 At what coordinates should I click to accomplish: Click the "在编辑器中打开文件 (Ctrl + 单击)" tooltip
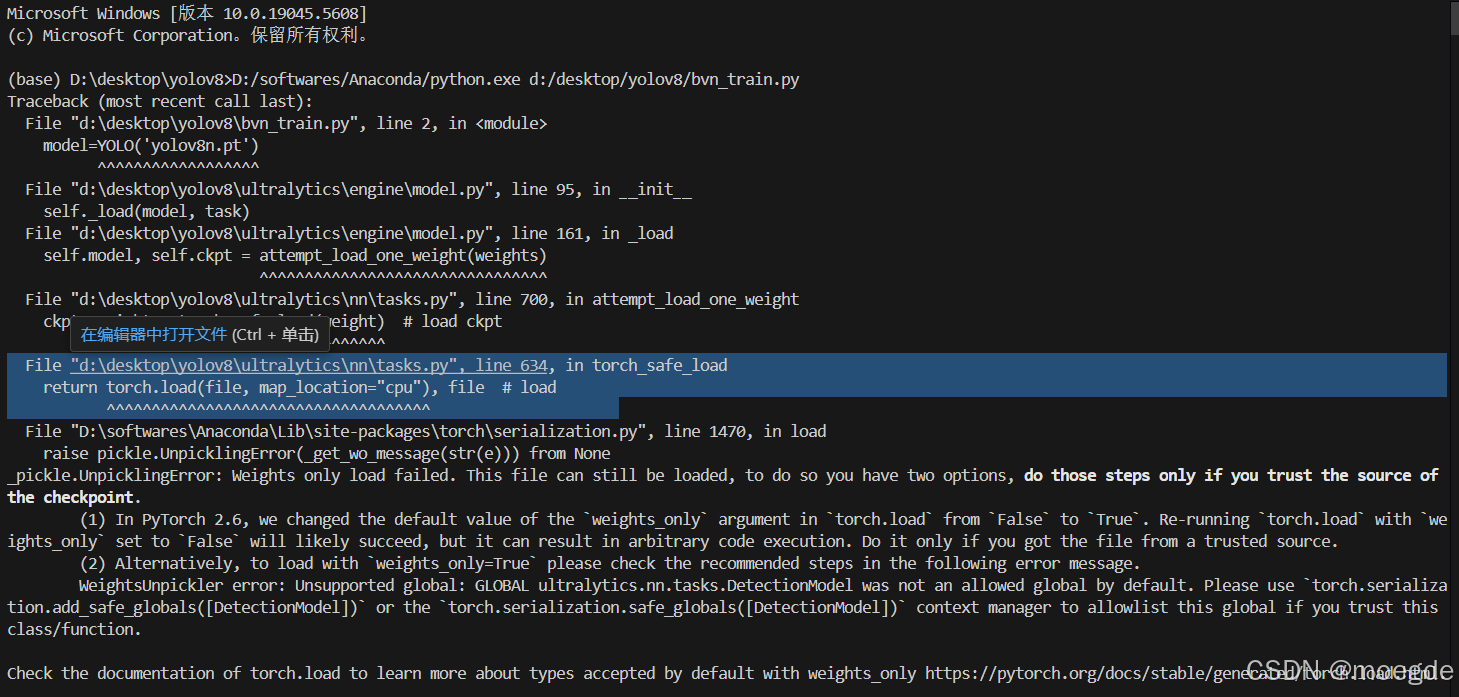coord(200,334)
